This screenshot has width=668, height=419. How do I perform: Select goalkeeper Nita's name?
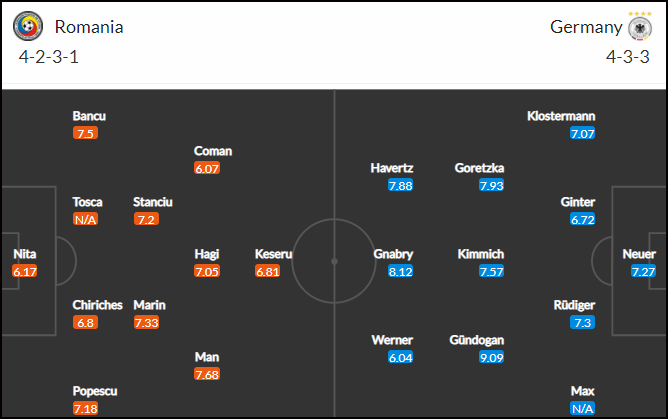[x=25, y=254]
